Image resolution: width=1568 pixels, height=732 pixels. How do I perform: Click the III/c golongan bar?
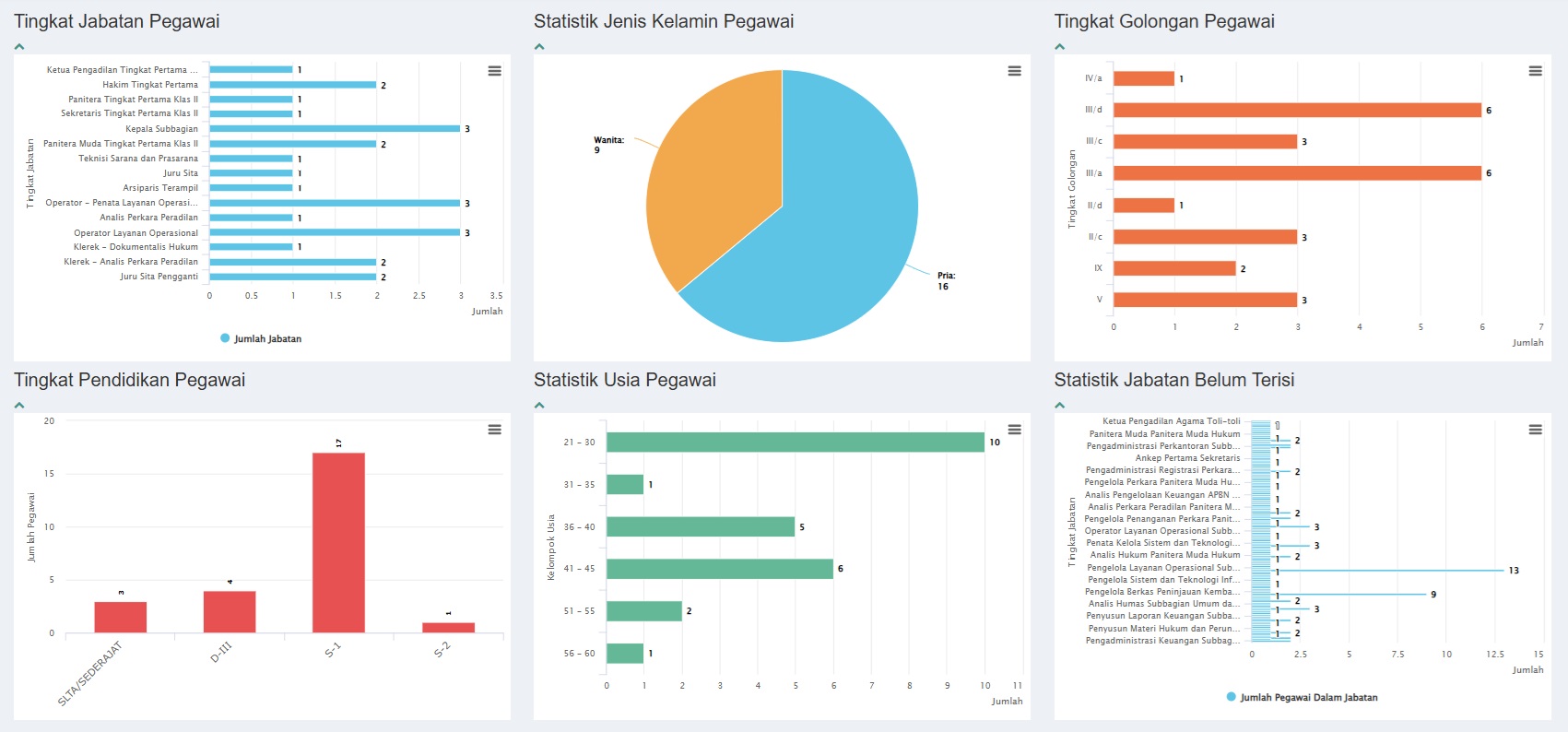(1205, 141)
